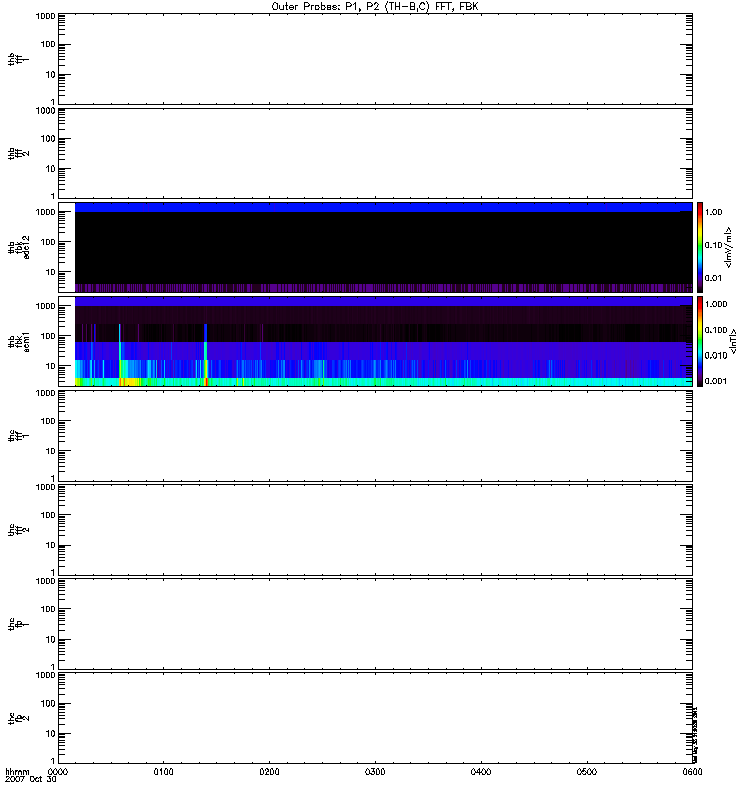The height and width of the screenshot is (800, 750).
Task: Click the 100 tick label of thc fff 2
Action: tap(48, 515)
